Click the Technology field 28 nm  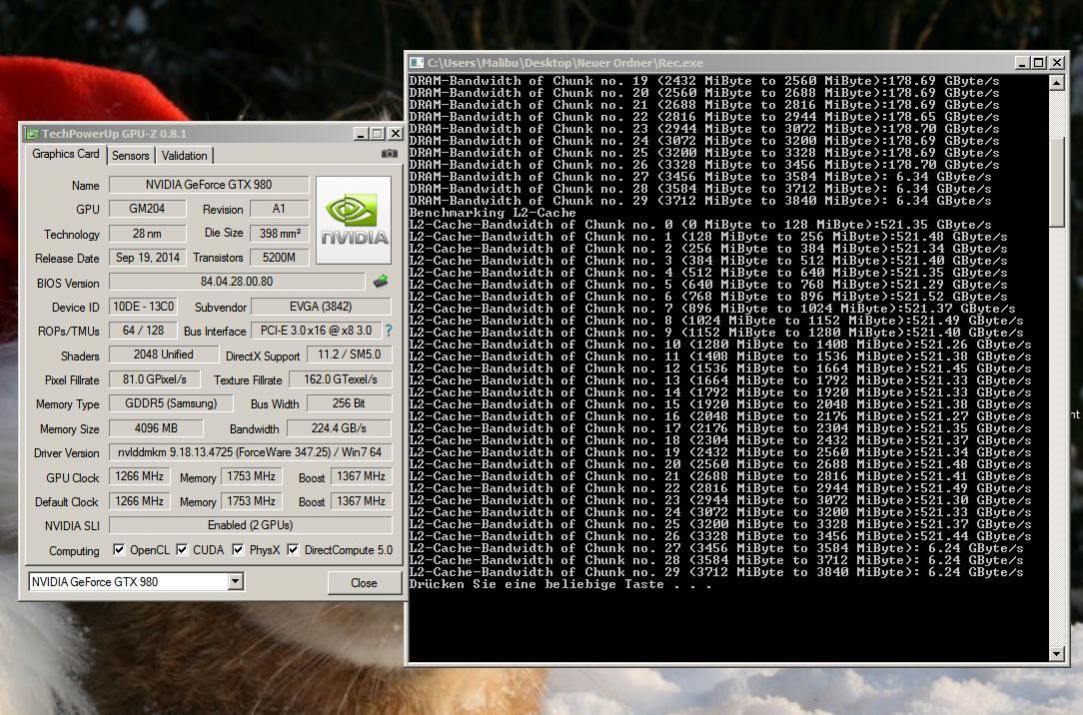point(147,233)
